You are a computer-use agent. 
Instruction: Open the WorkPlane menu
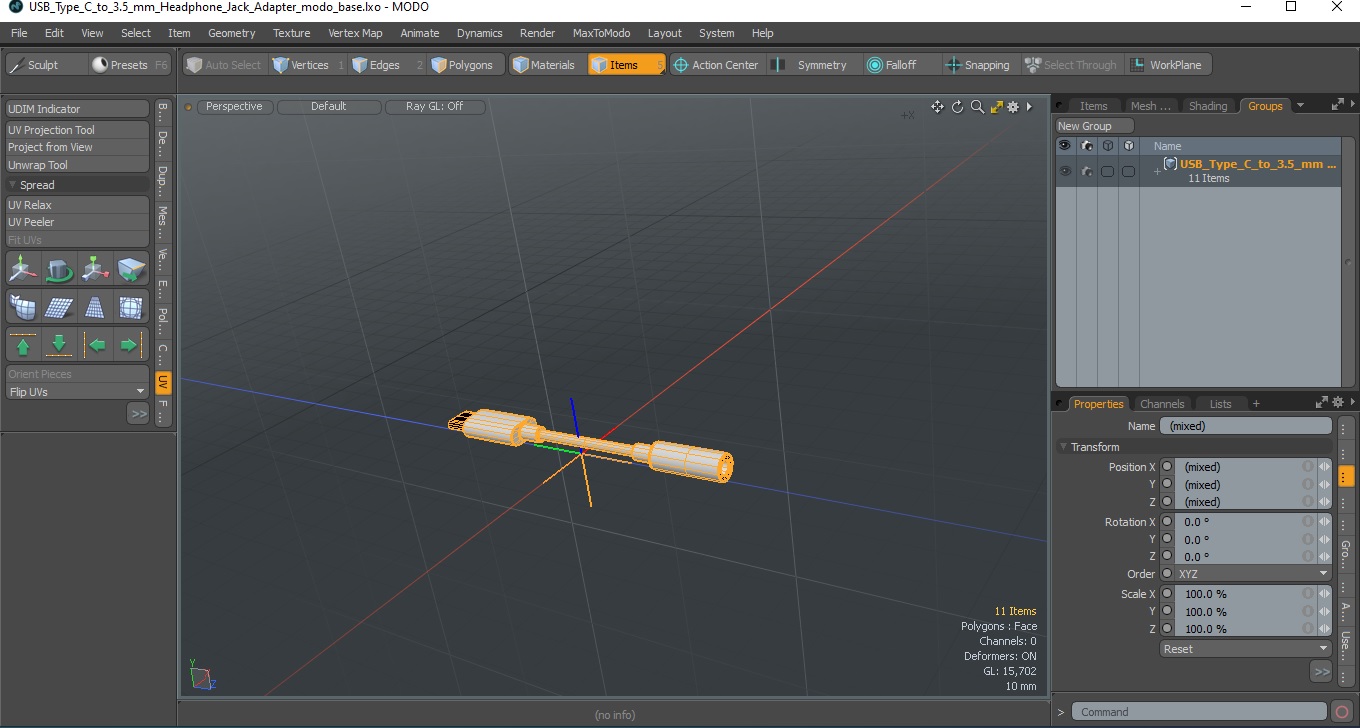(x=1169, y=65)
